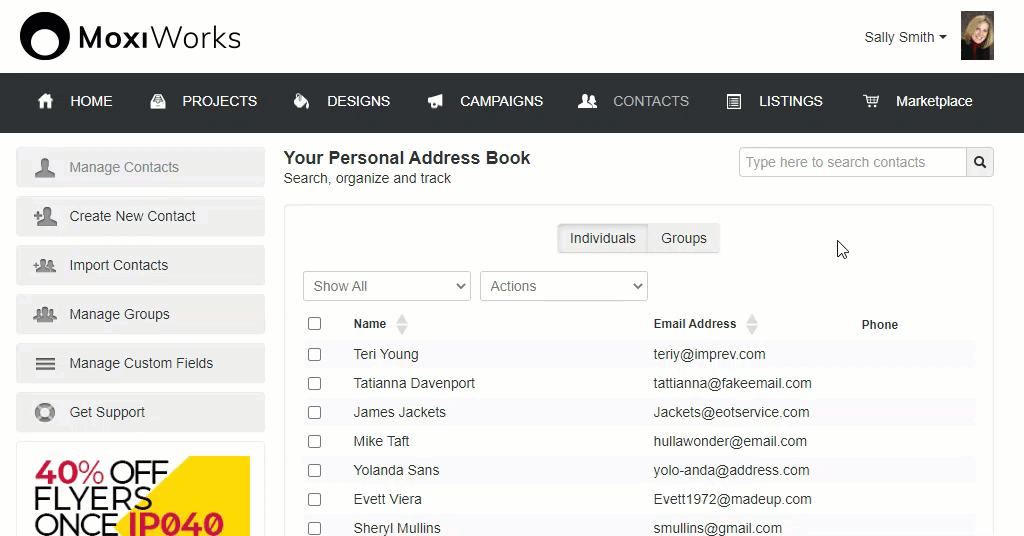Click the Get Support lifebuoy icon
The height and width of the screenshot is (536, 1024).
tap(45, 412)
